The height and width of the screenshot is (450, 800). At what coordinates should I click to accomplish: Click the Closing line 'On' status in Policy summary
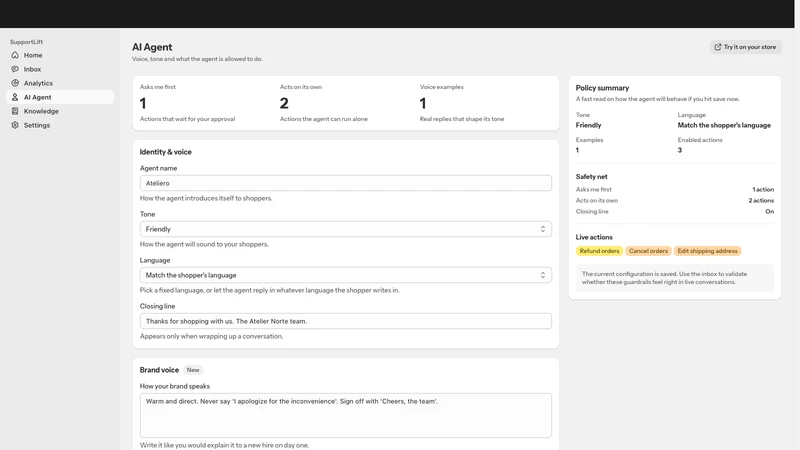click(769, 211)
